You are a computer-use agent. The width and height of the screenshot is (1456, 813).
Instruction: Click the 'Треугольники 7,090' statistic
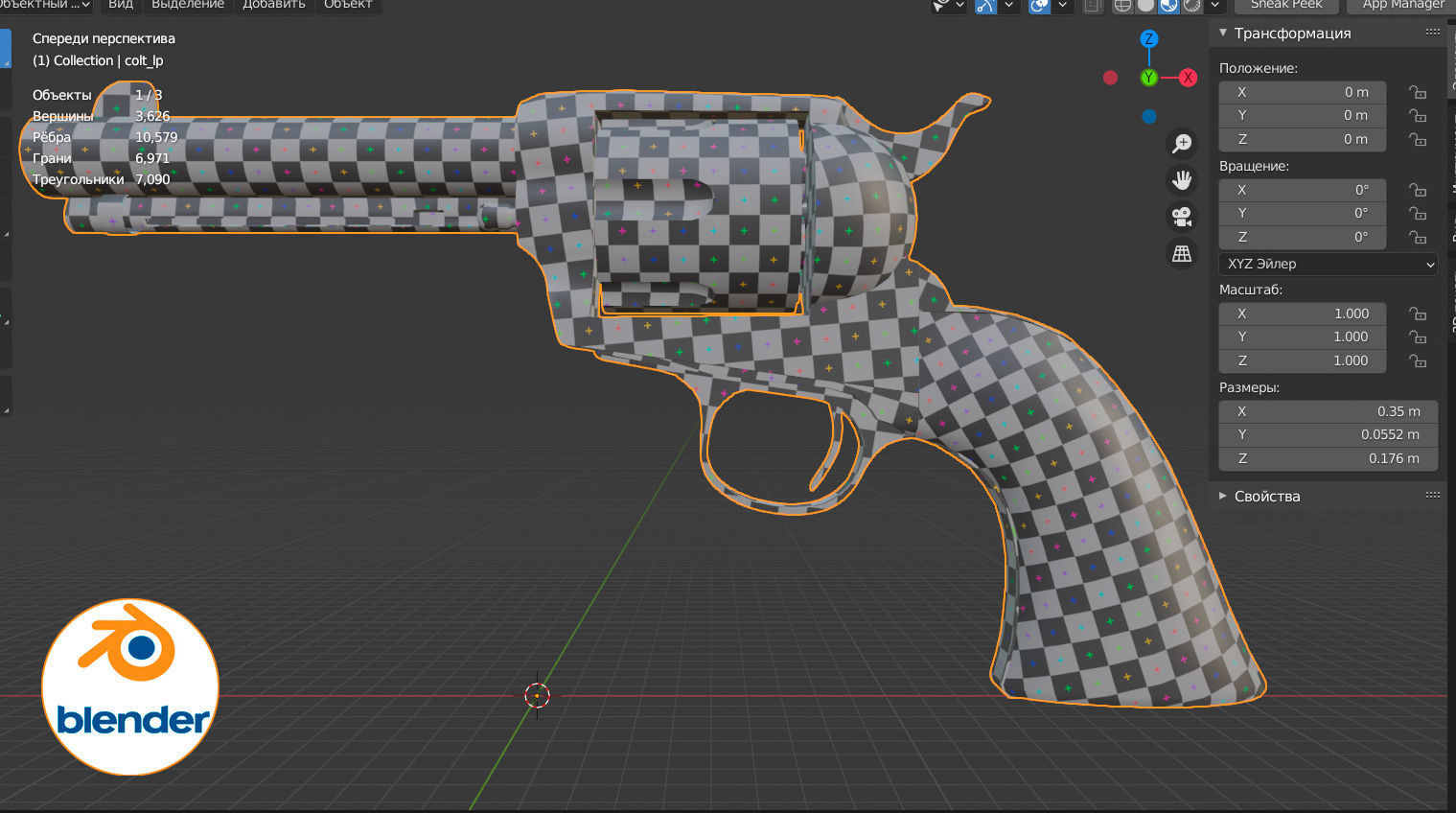click(x=102, y=179)
